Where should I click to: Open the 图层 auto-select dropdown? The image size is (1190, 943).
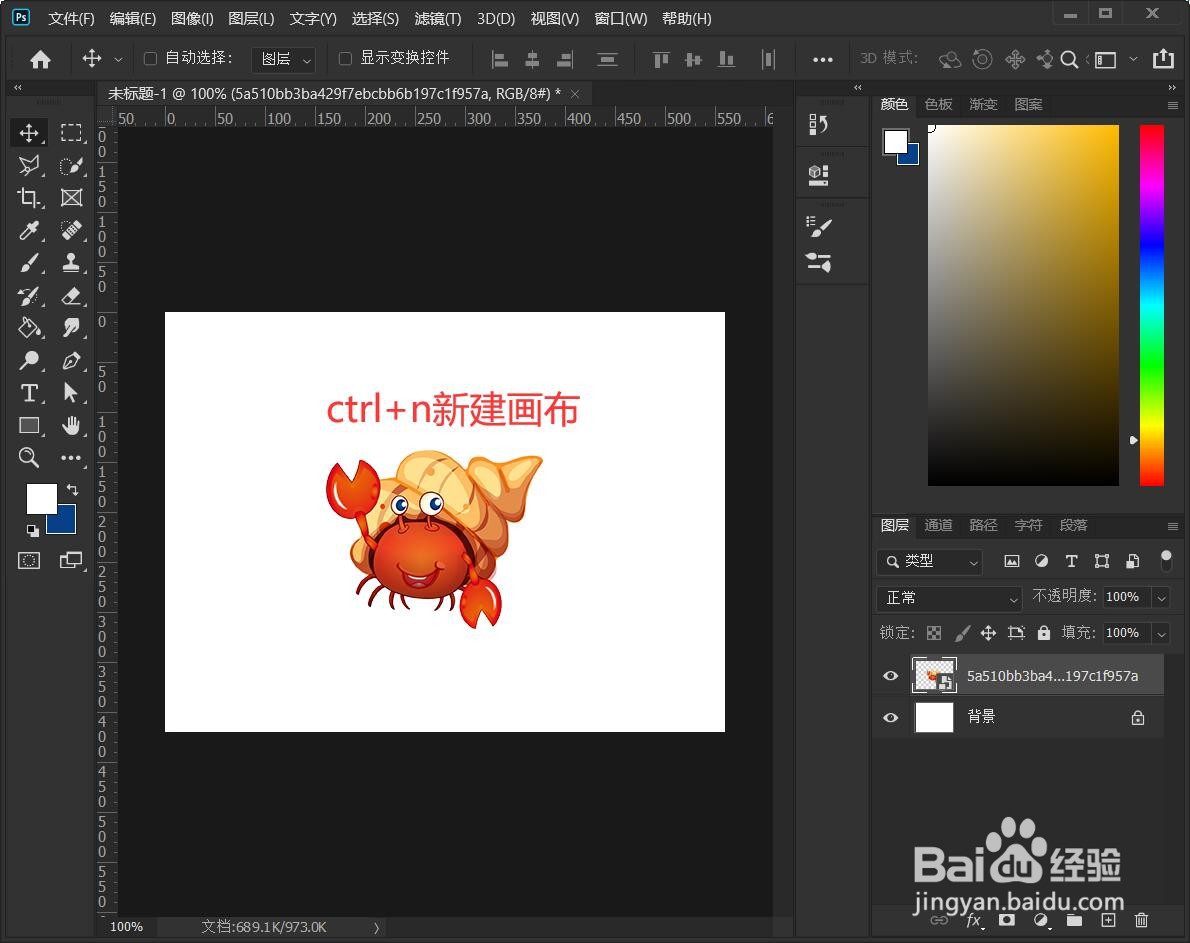[283, 59]
